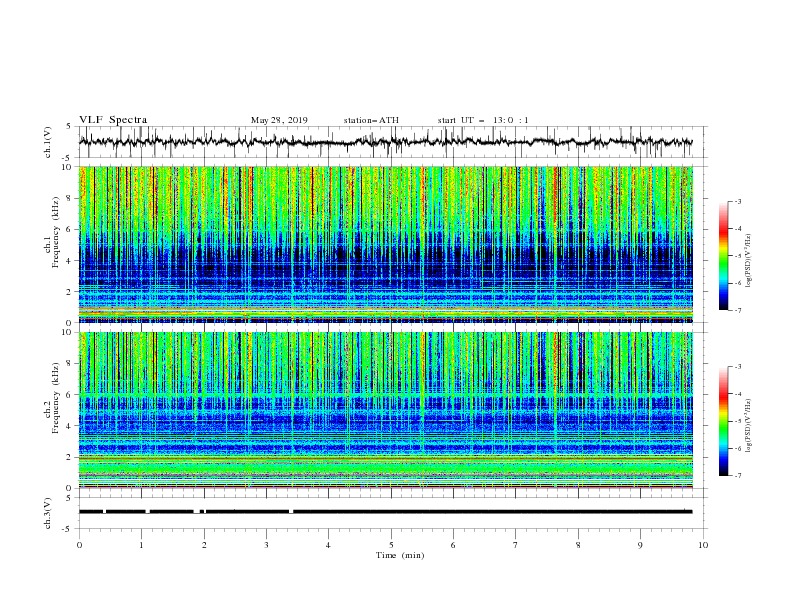Click the "10" tick on ch.1 frequency axis
The image size is (792, 612).
67,167
